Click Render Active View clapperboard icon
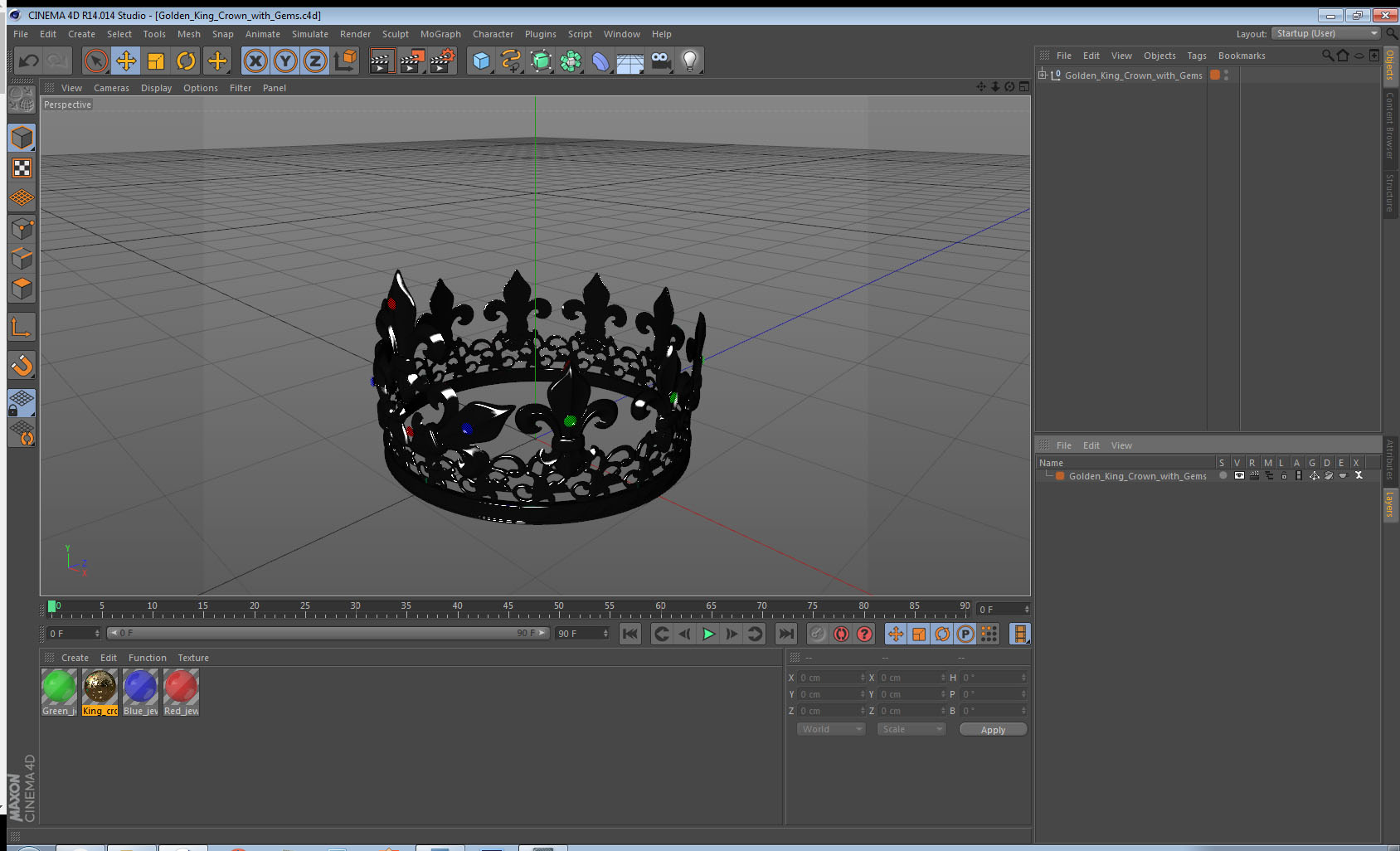 382,61
